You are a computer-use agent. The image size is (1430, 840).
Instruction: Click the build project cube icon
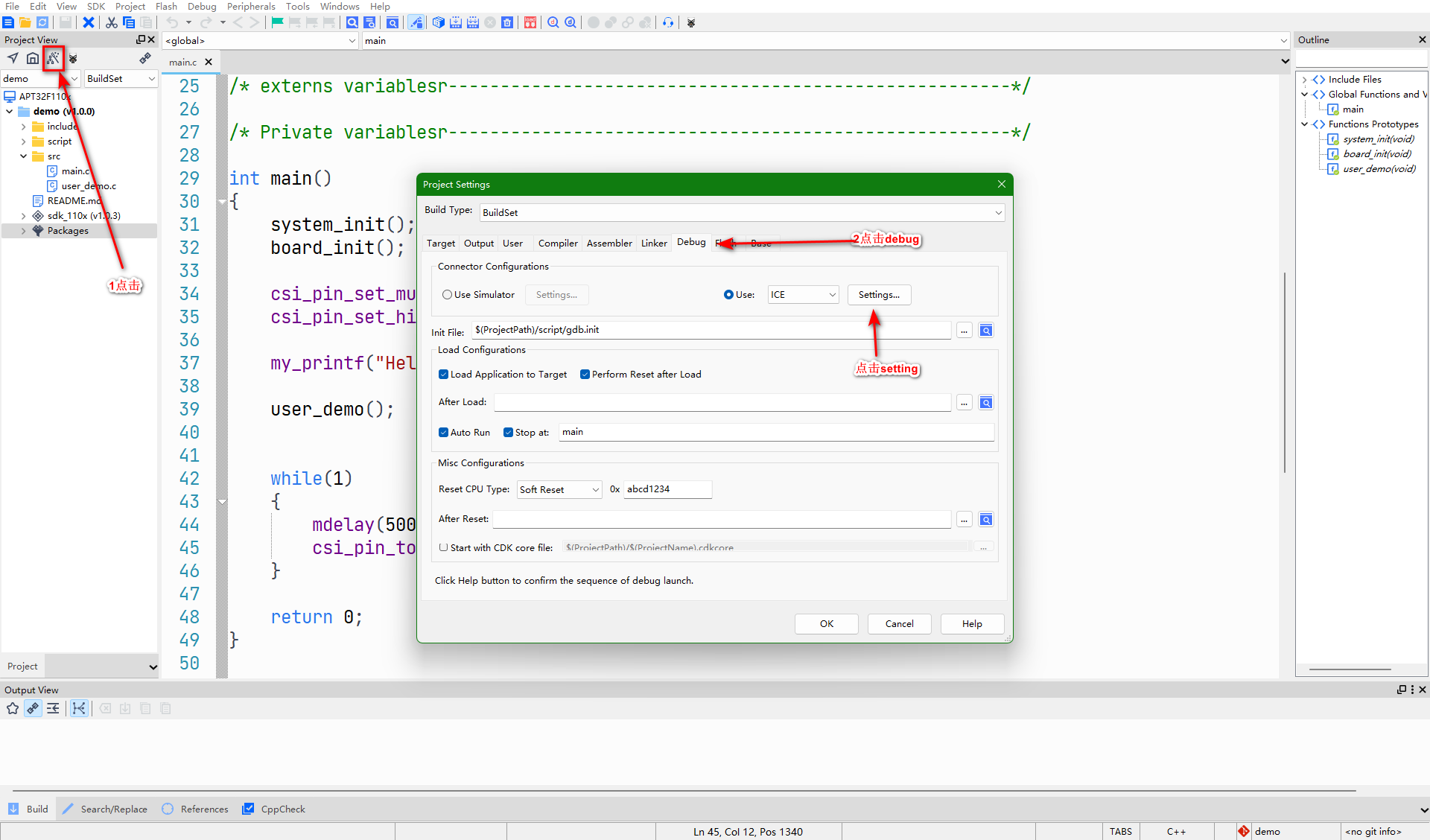coord(439,22)
